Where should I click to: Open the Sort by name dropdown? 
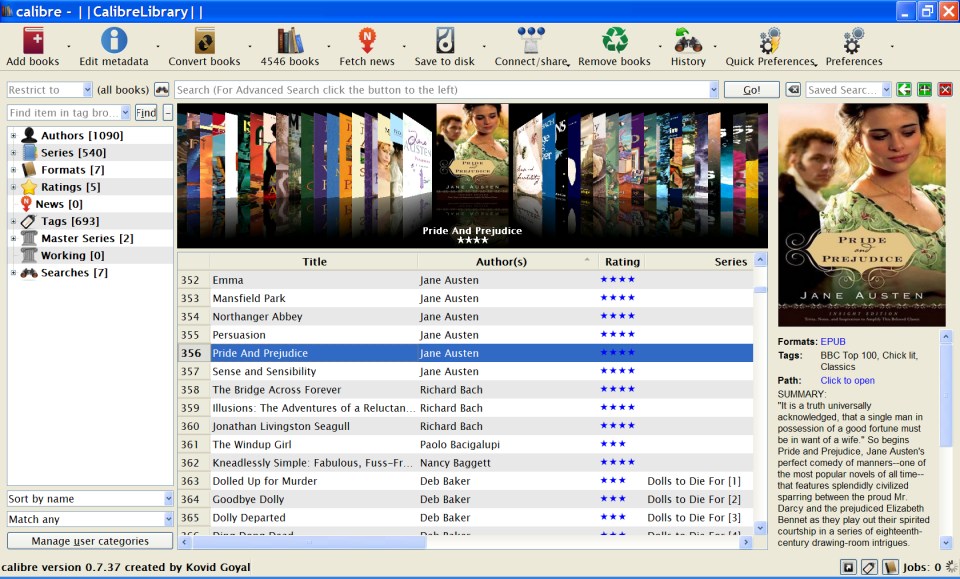[168, 499]
